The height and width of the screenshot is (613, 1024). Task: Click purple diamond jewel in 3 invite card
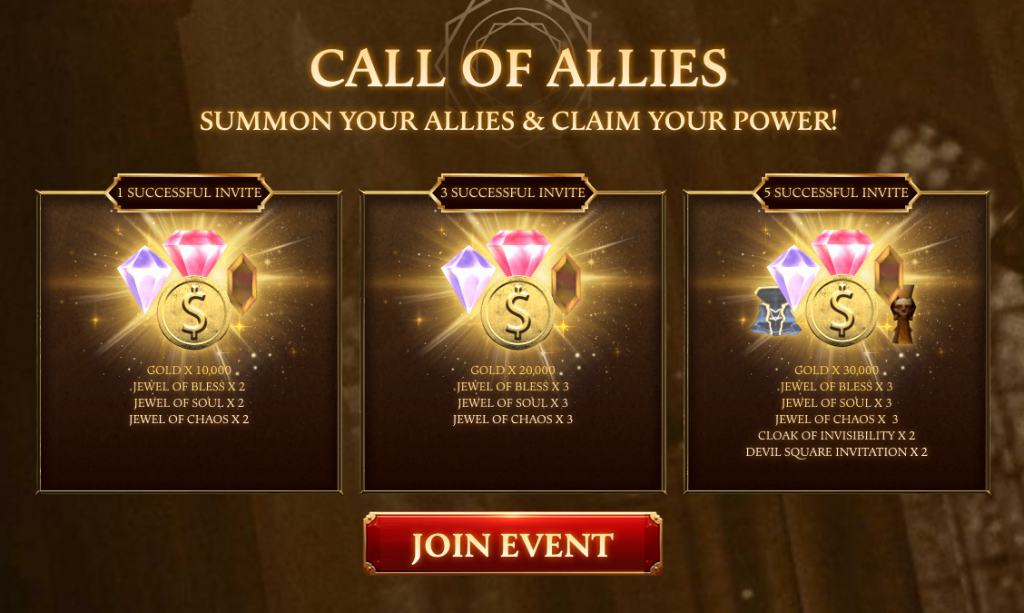pos(468,277)
